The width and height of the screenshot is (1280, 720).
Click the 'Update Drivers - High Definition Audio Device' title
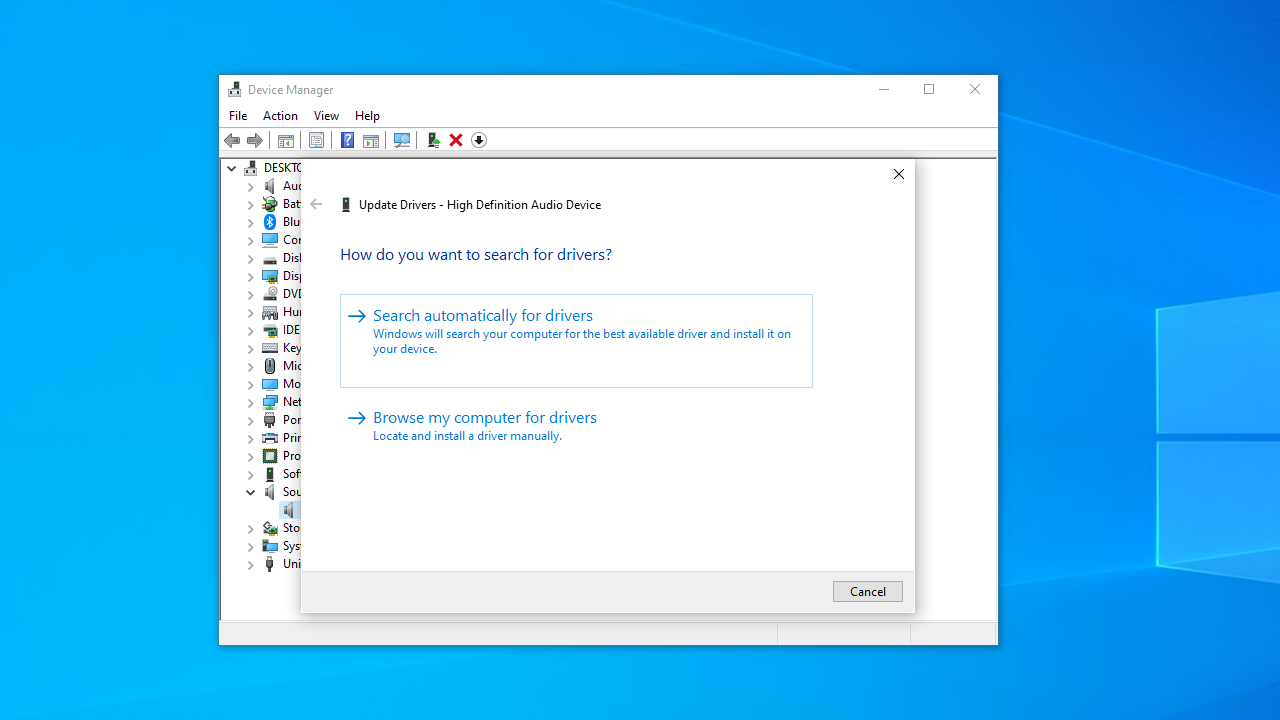(x=480, y=205)
